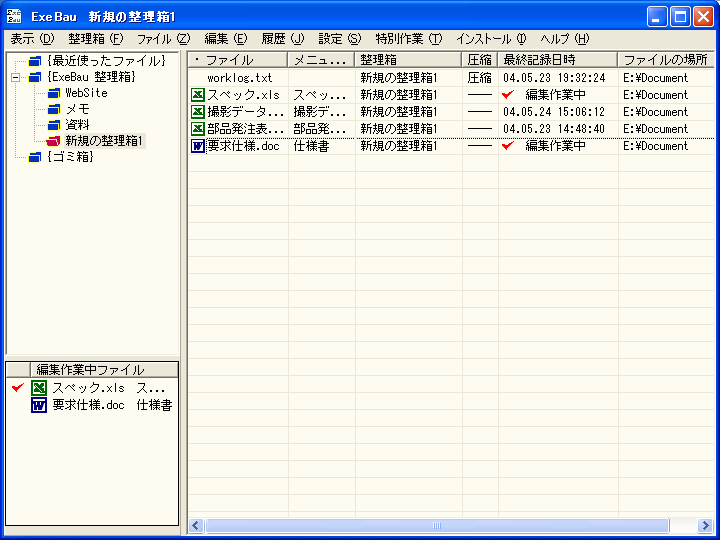Click the folder icon beside 資料
720x540 pixels.
coord(54,125)
